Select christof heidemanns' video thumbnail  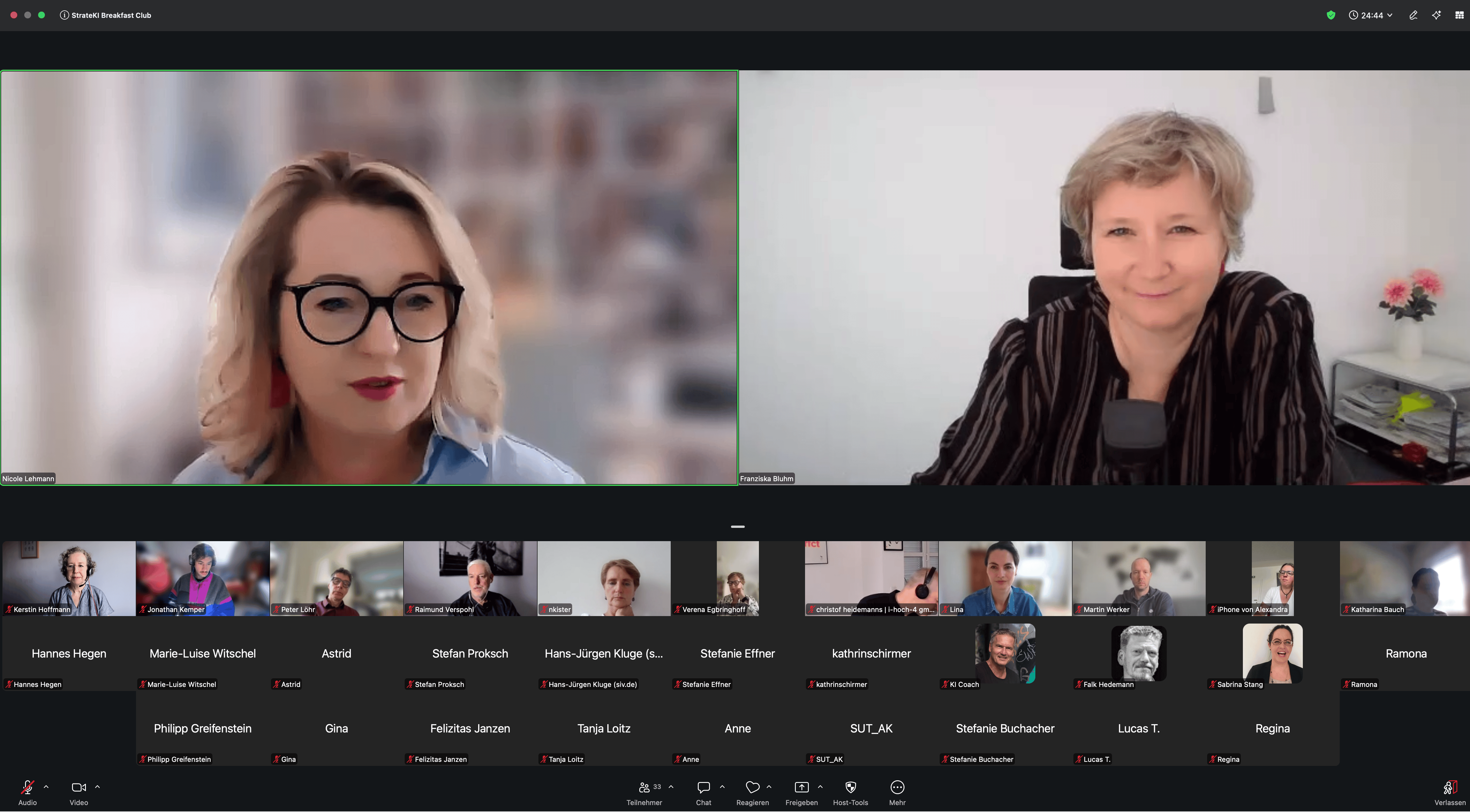coord(871,579)
